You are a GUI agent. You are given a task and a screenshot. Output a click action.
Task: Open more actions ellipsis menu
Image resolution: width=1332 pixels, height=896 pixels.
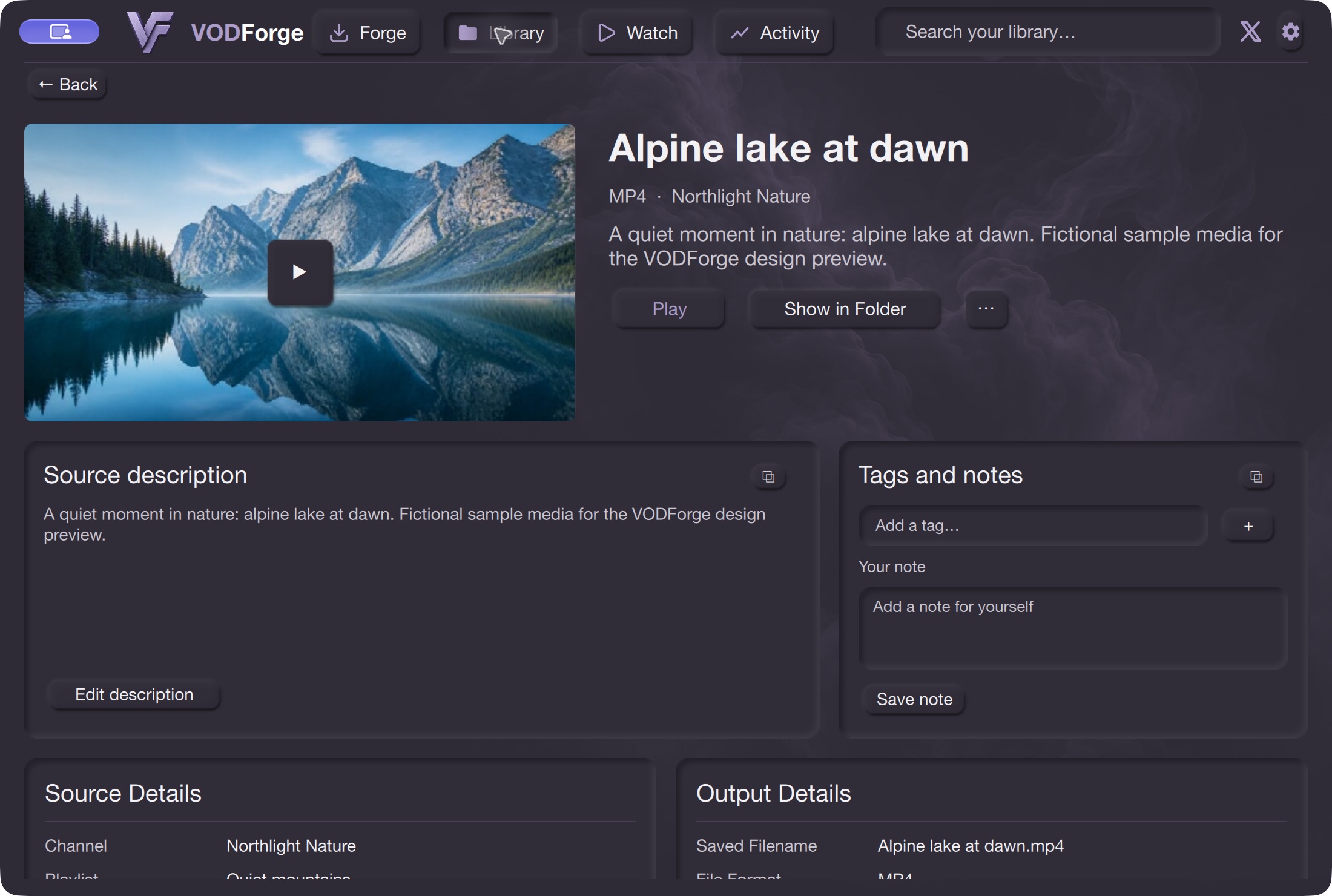[986, 309]
